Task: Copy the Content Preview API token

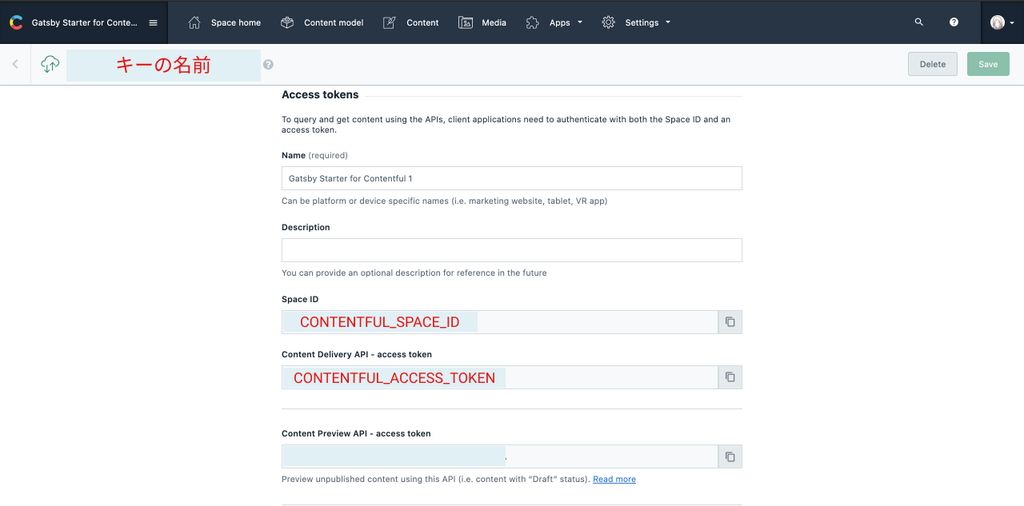Action: point(730,457)
